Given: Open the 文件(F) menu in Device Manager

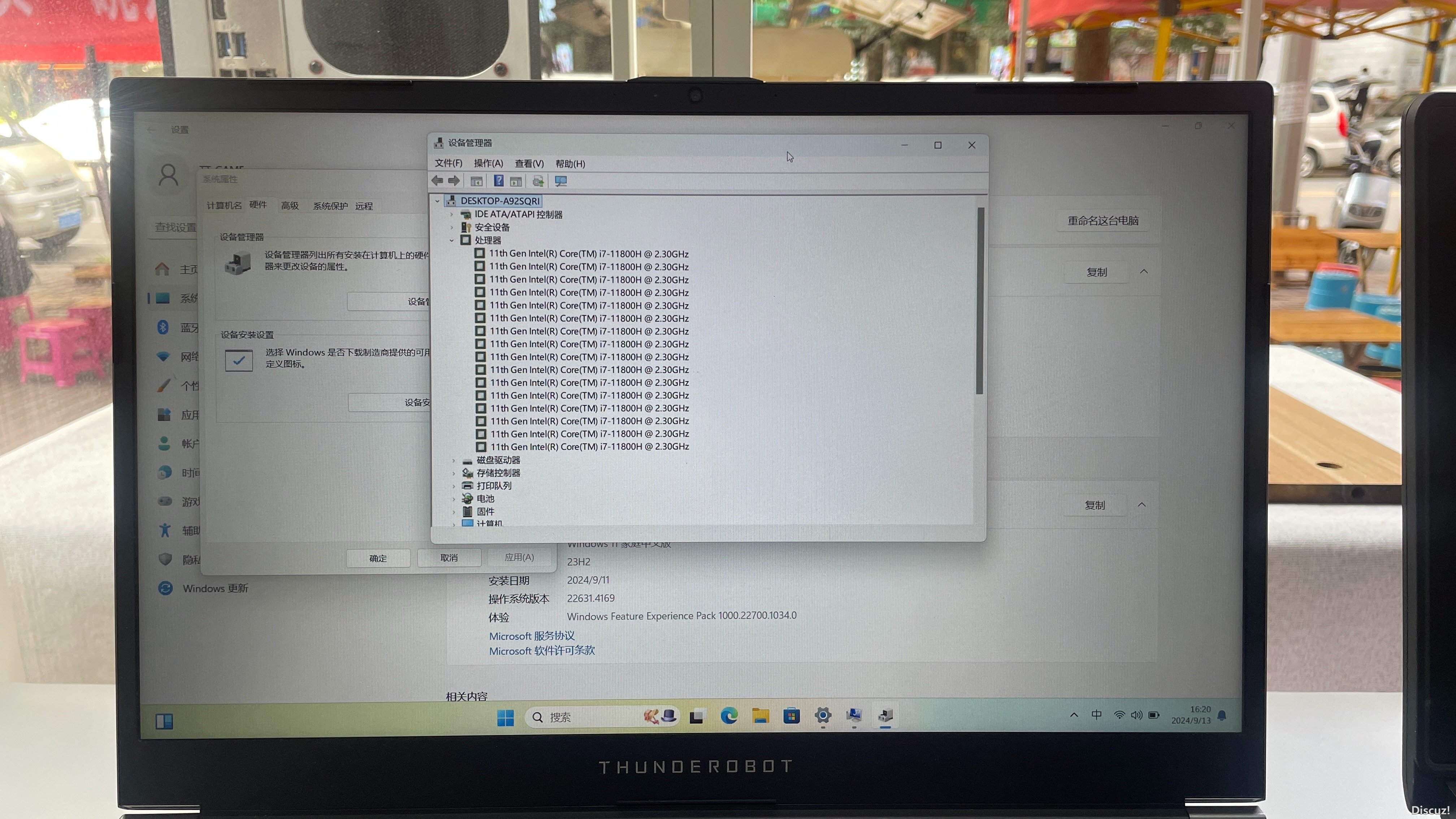Looking at the screenshot, I should coord(448,163).
